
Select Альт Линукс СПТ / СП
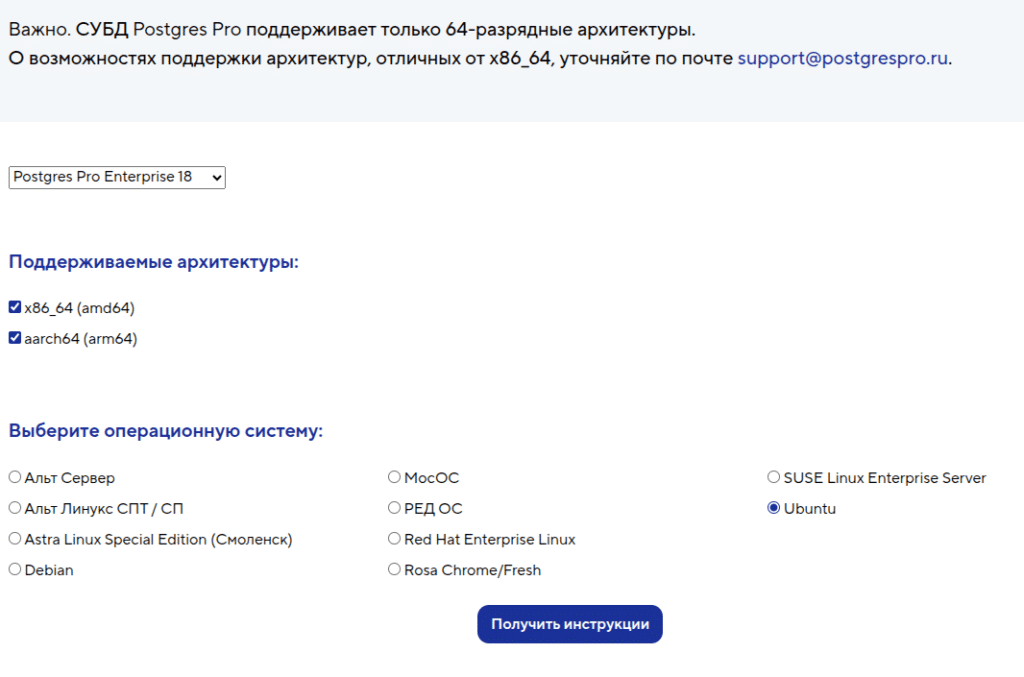tap(14, 508)
